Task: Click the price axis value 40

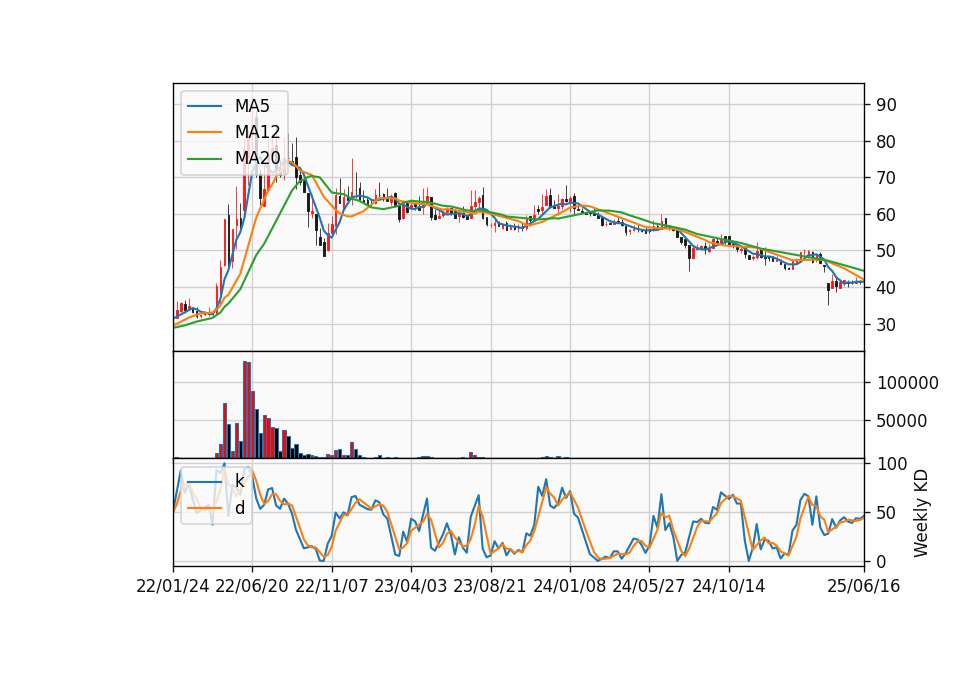Action: (x=887, y=288)
